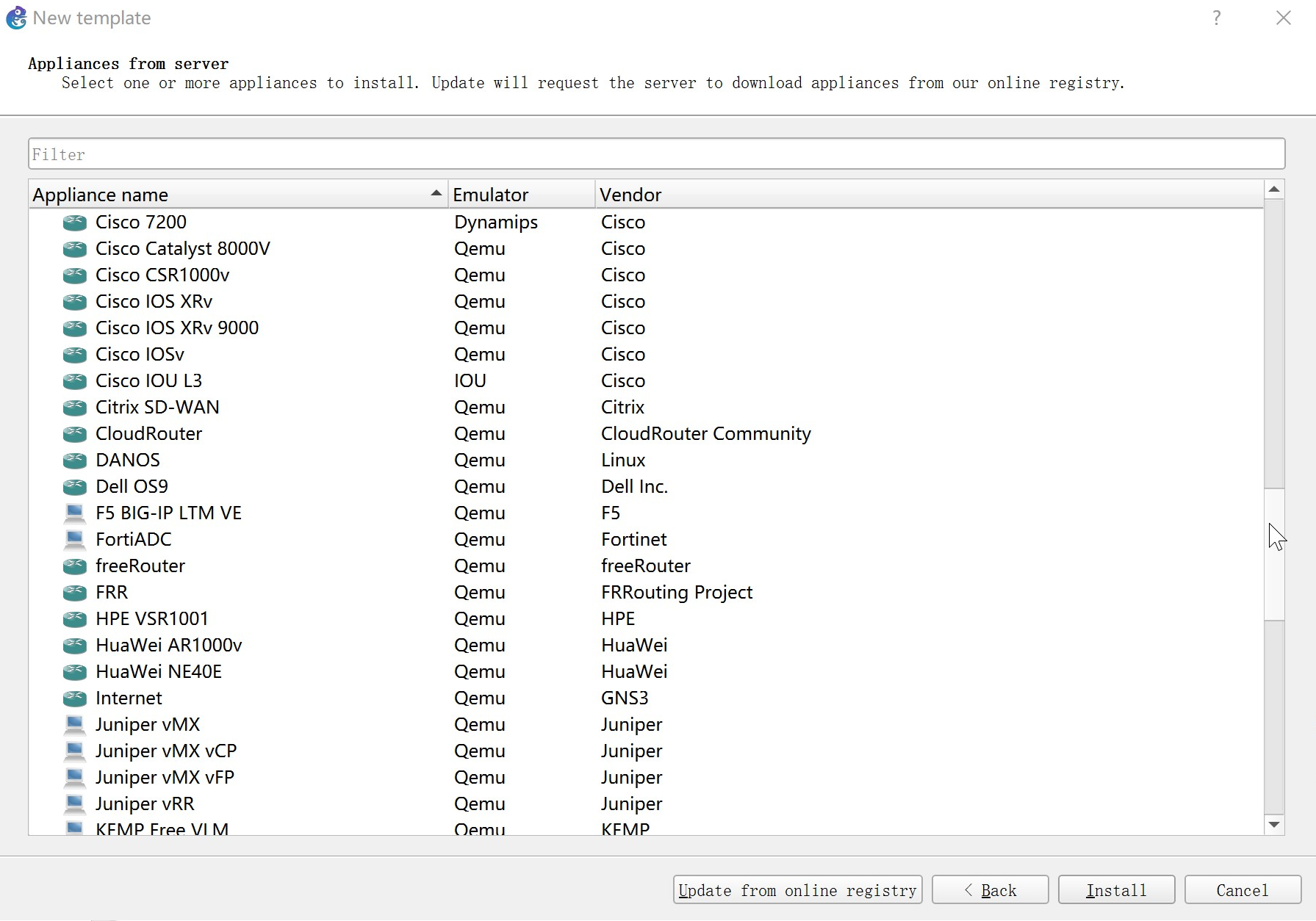Click the computer icon for Juniper vMX

74,725
